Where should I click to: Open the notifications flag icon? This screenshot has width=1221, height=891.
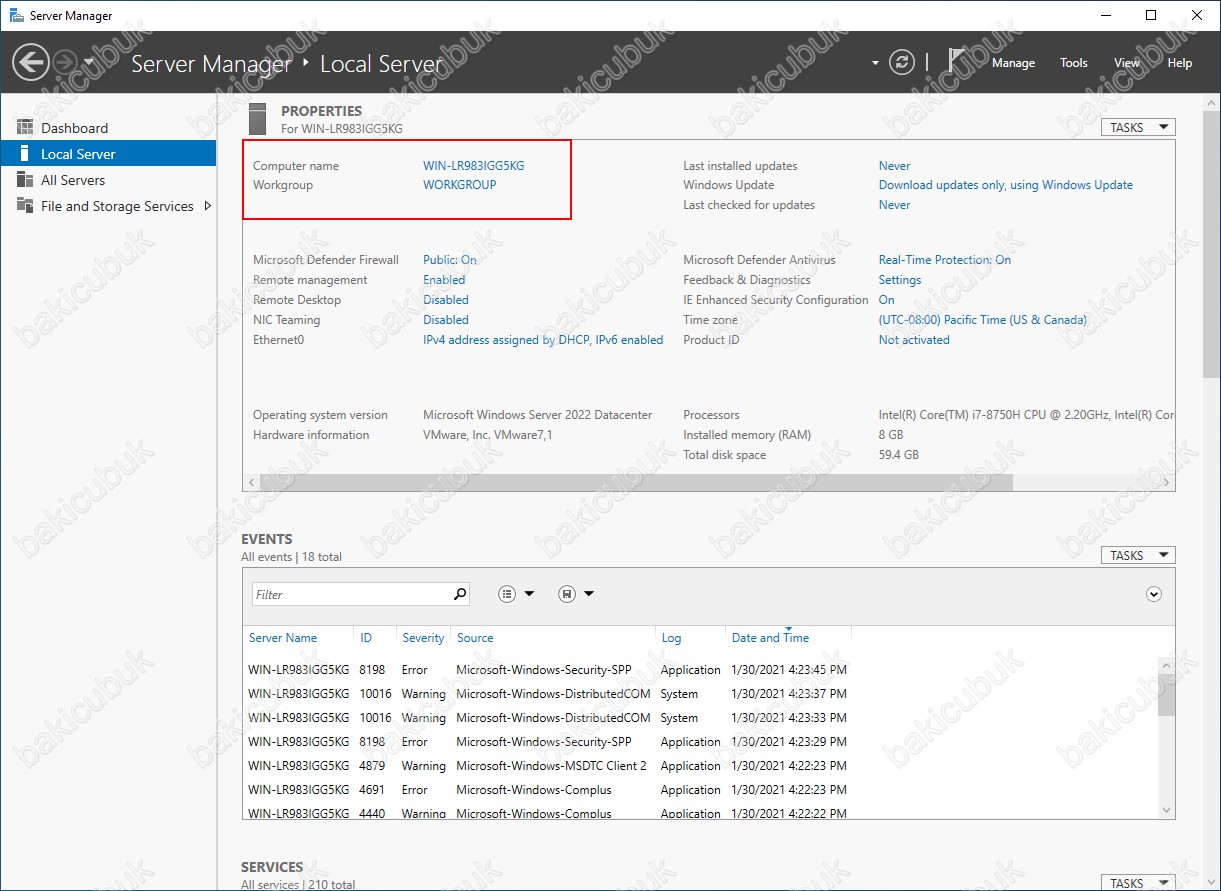tap(957, 62)
